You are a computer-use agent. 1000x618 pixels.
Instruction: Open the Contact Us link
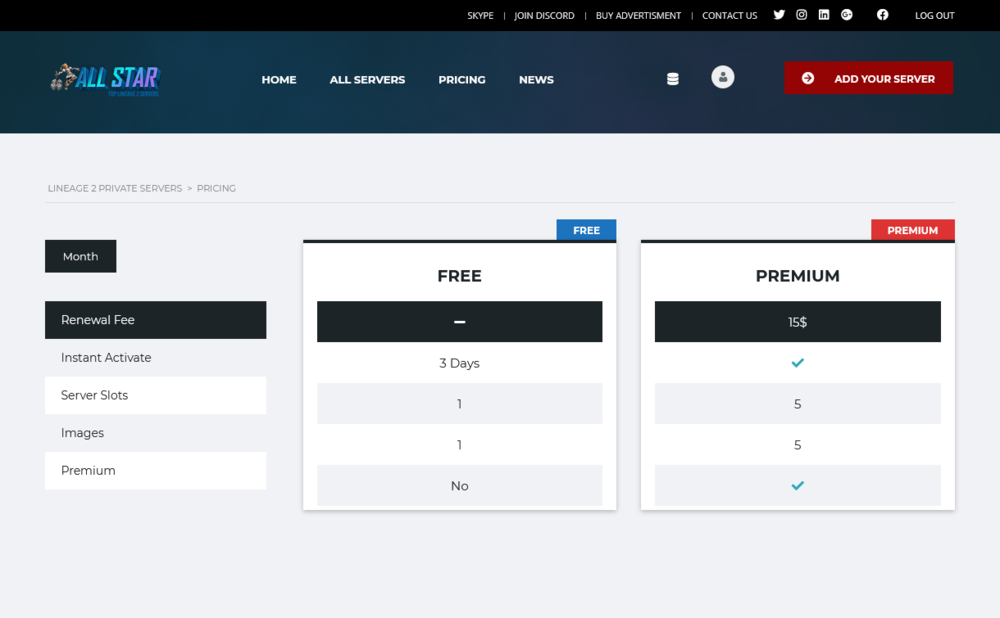[729, 16]
